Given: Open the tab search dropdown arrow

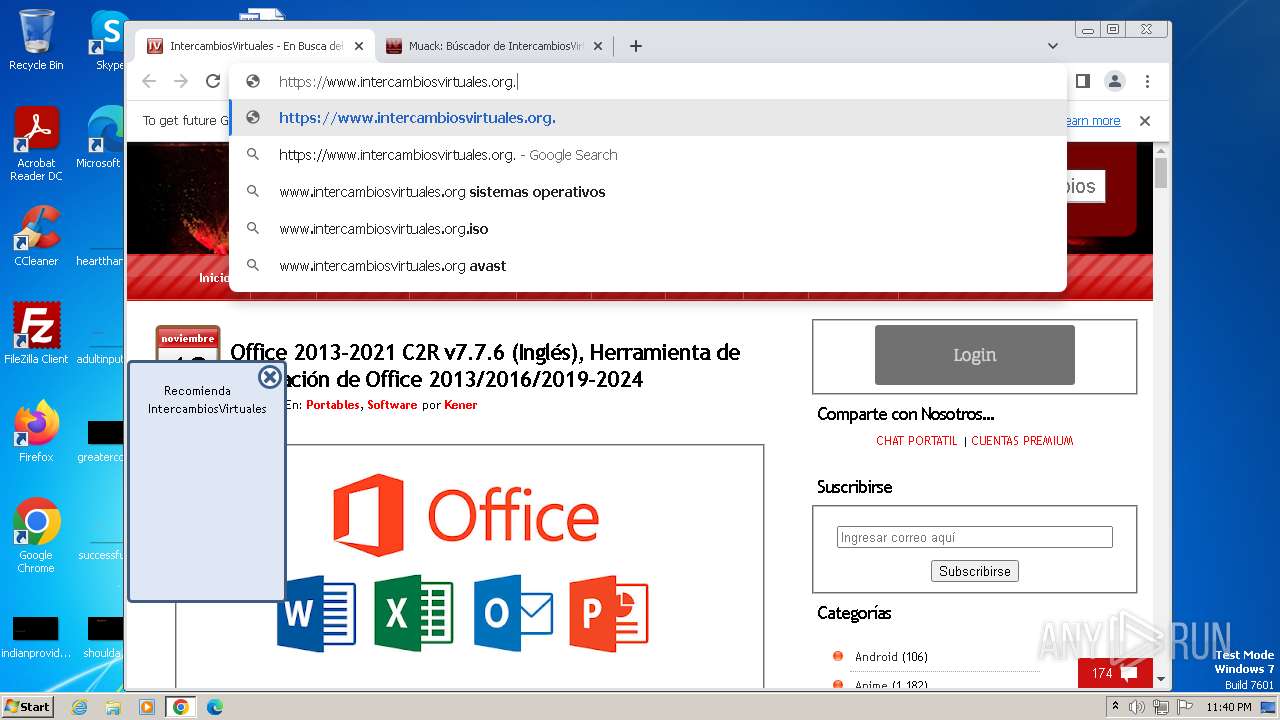Looking at the screenshot, I should click(1053, 46).
